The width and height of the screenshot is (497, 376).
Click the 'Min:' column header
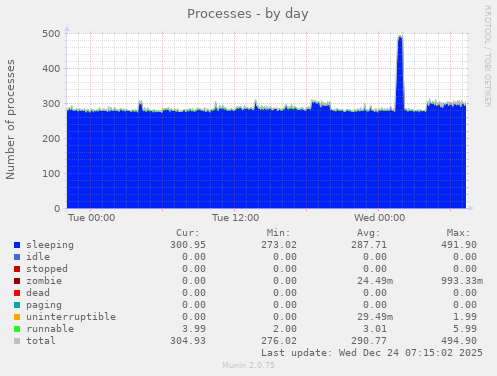click(x=278, y=233)
